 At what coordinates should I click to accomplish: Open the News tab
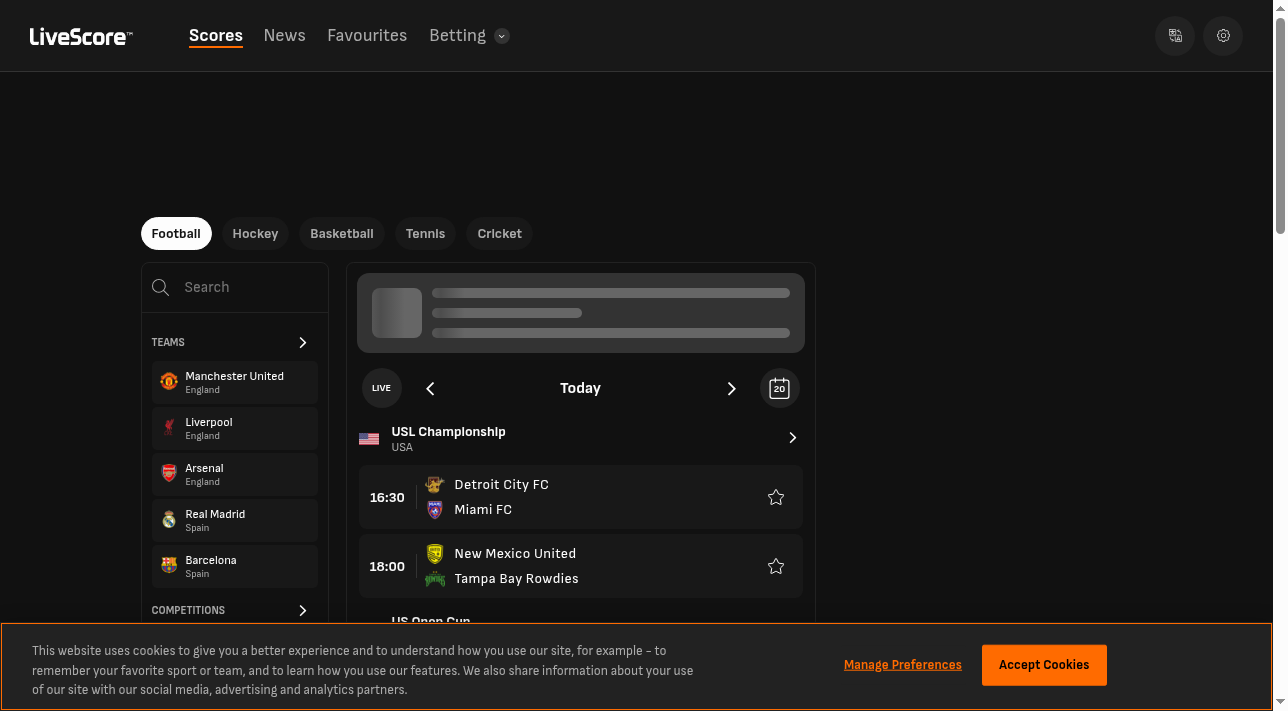[285, 35]
